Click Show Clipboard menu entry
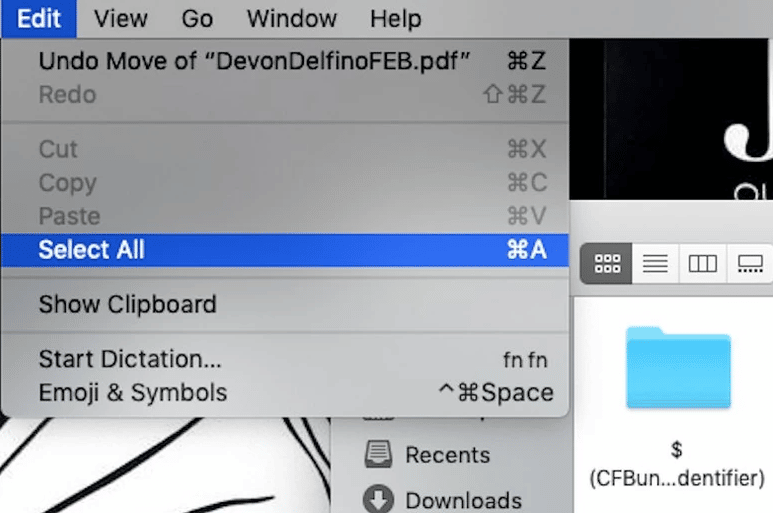773x513 pixels. click(x=127, y=304)
